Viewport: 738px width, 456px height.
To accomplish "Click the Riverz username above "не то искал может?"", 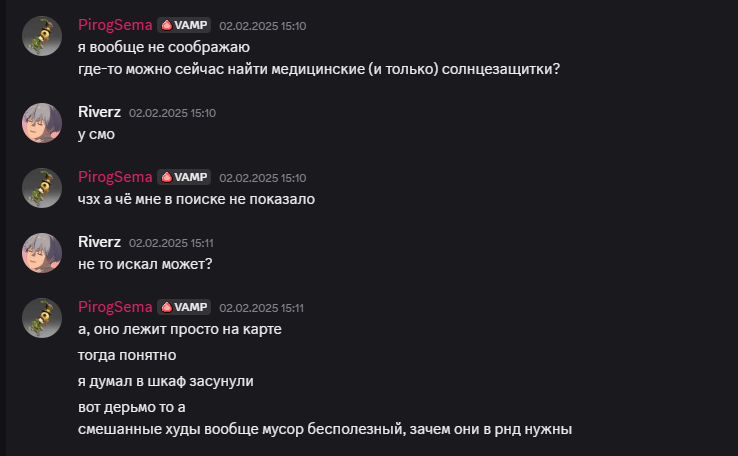I will 99,242.
